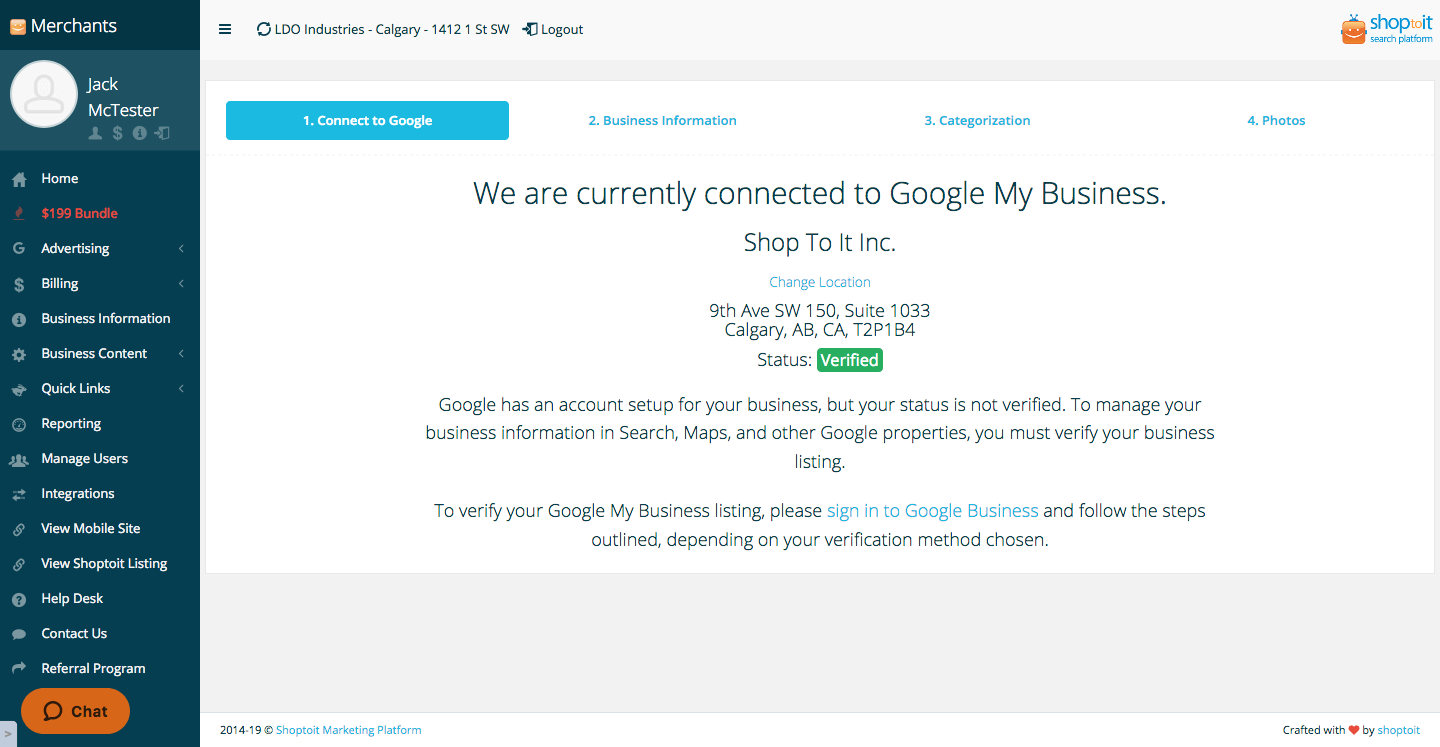
Task: Click the refresh icon beside LDO Industries
Action: (x=264, y=29)
